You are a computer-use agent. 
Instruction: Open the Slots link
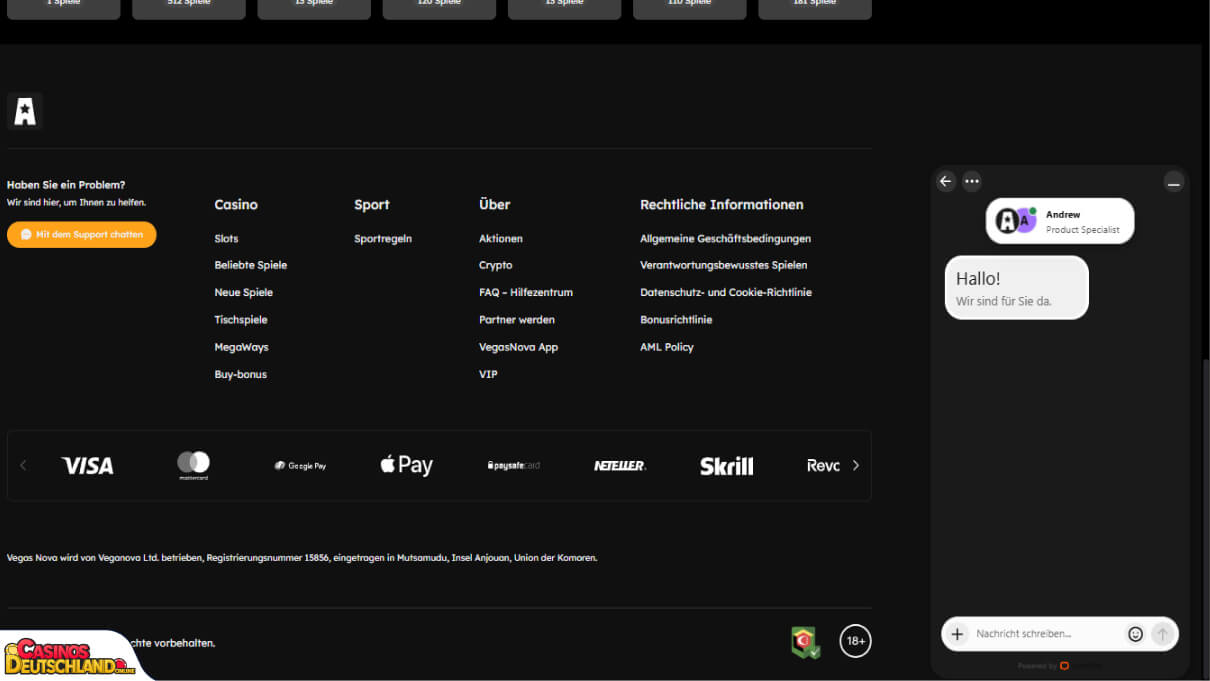click(226, 239)
